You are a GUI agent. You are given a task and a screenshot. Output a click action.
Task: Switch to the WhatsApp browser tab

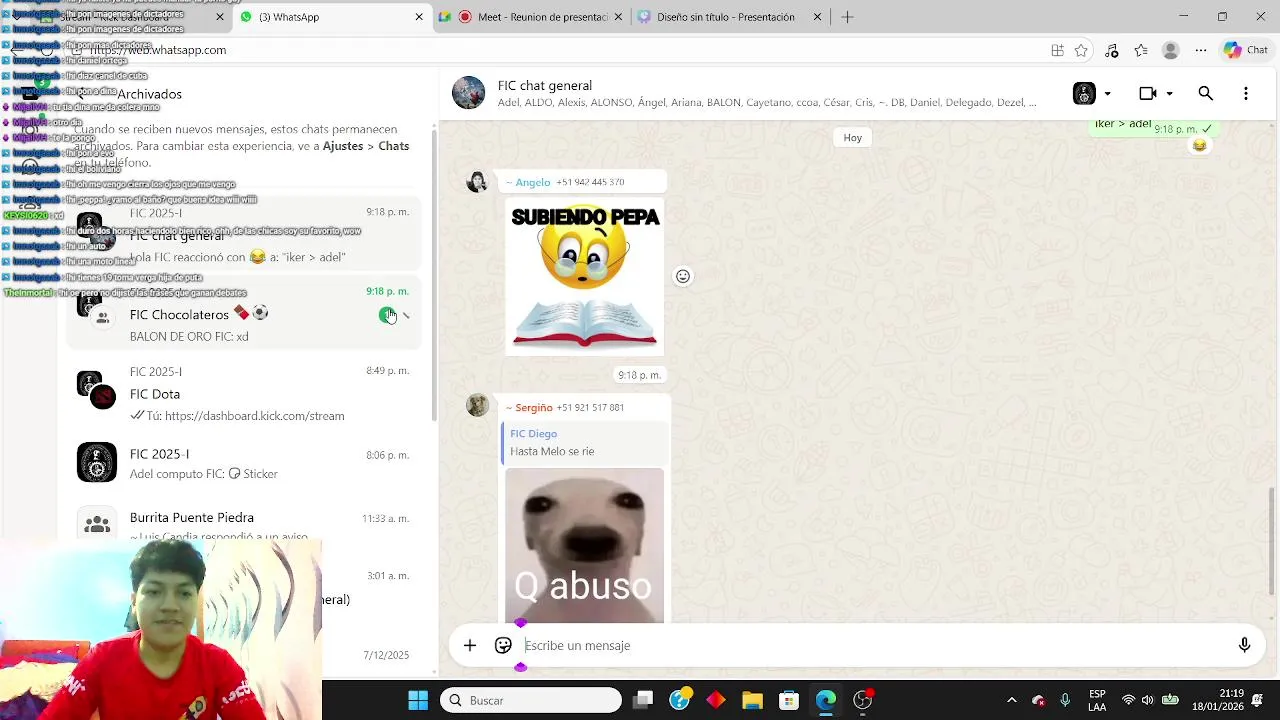330,17
